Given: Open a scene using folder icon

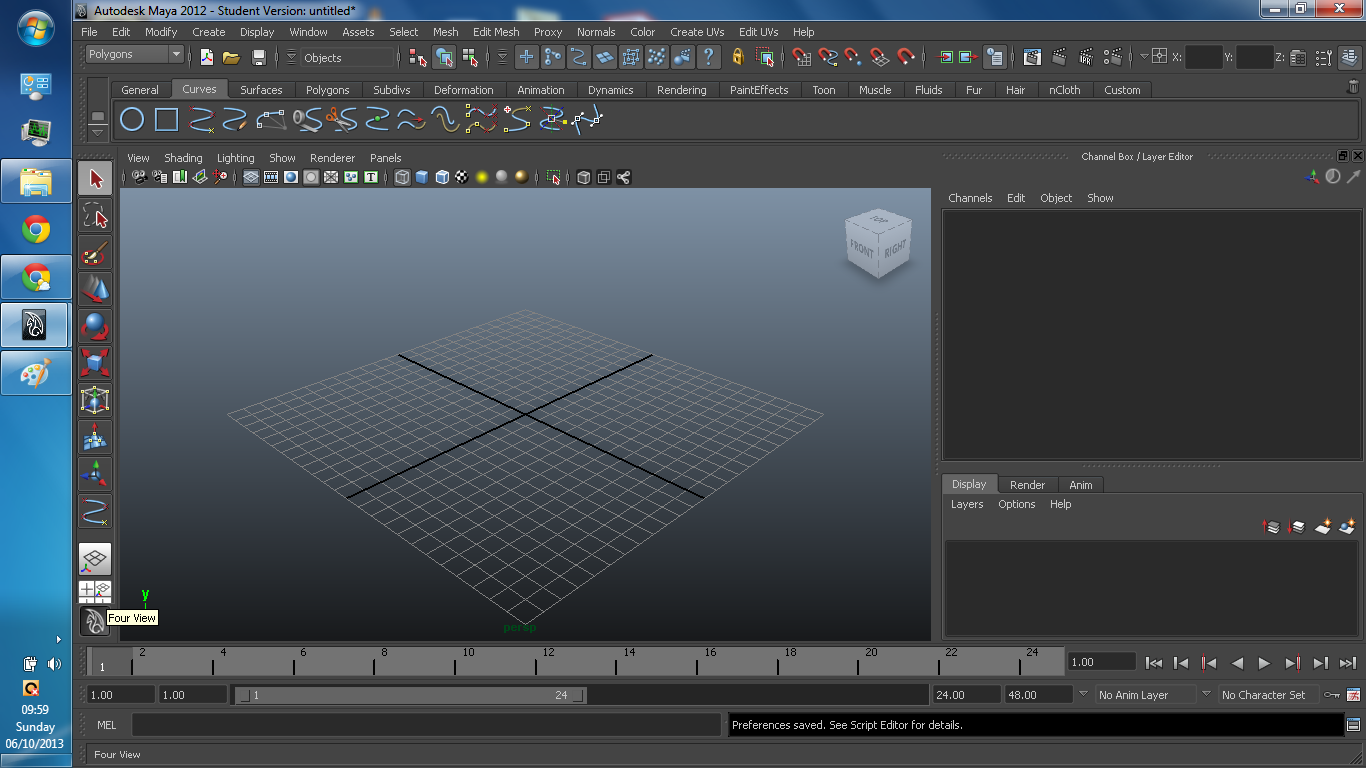Looking at the screenshot, I should tap(231, 57).
